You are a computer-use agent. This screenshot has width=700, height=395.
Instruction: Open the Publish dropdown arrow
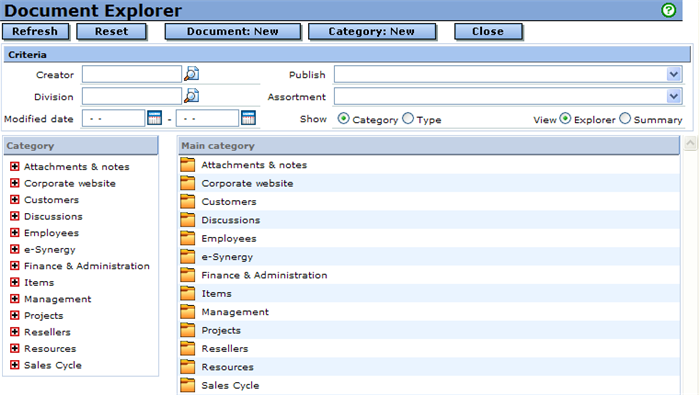click(674, 74)
